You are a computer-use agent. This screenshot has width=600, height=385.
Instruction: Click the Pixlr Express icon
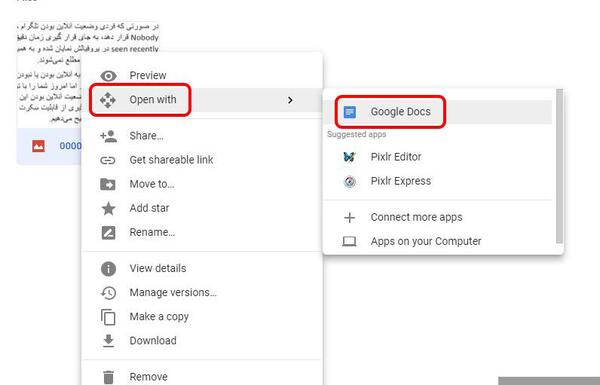tap(349, 181)
